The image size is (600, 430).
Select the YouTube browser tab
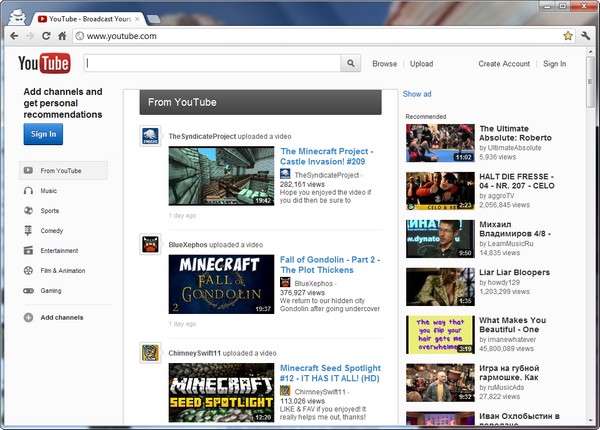click(88, 19)
